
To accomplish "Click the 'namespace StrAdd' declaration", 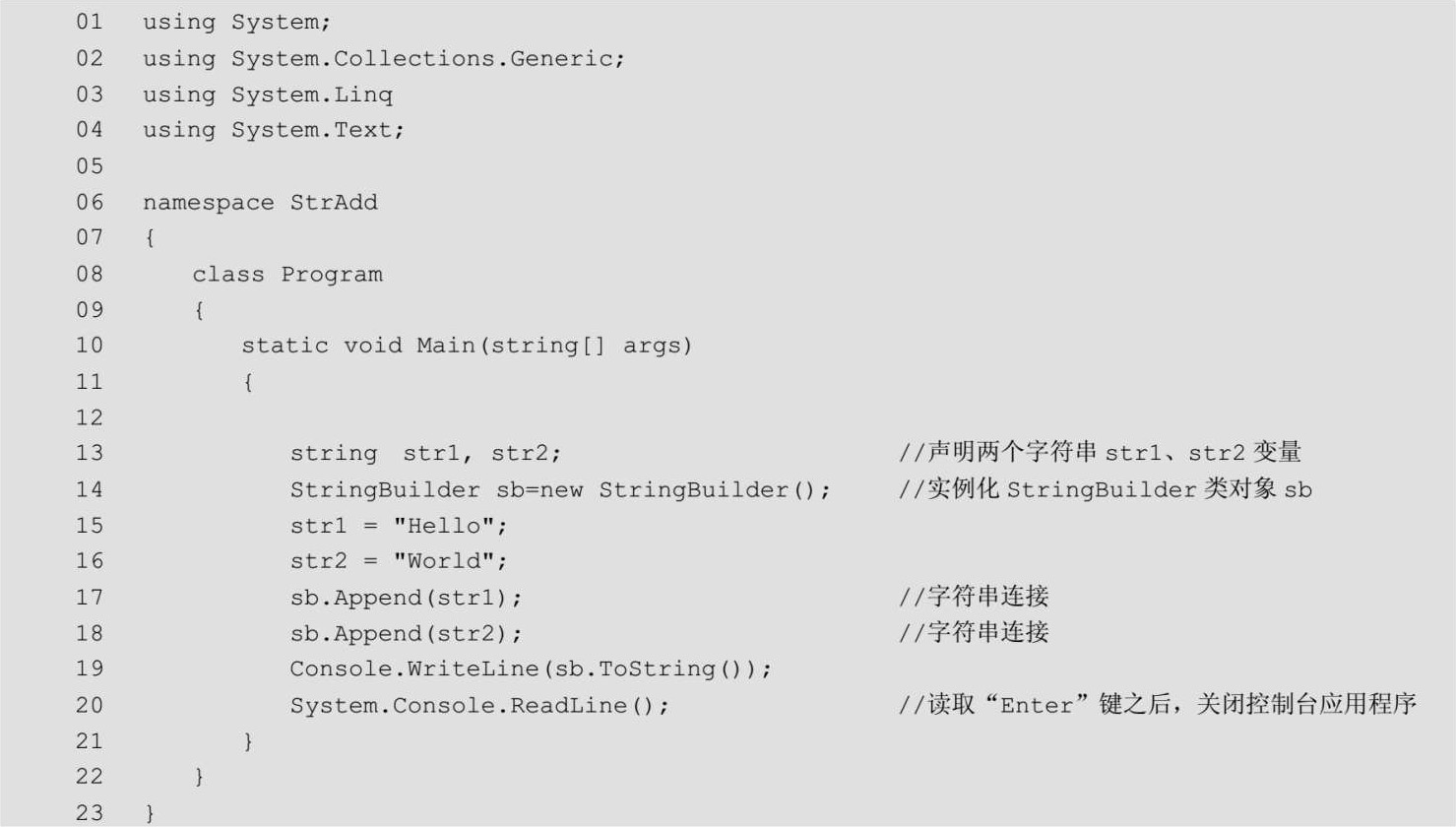I will [260, 203].
